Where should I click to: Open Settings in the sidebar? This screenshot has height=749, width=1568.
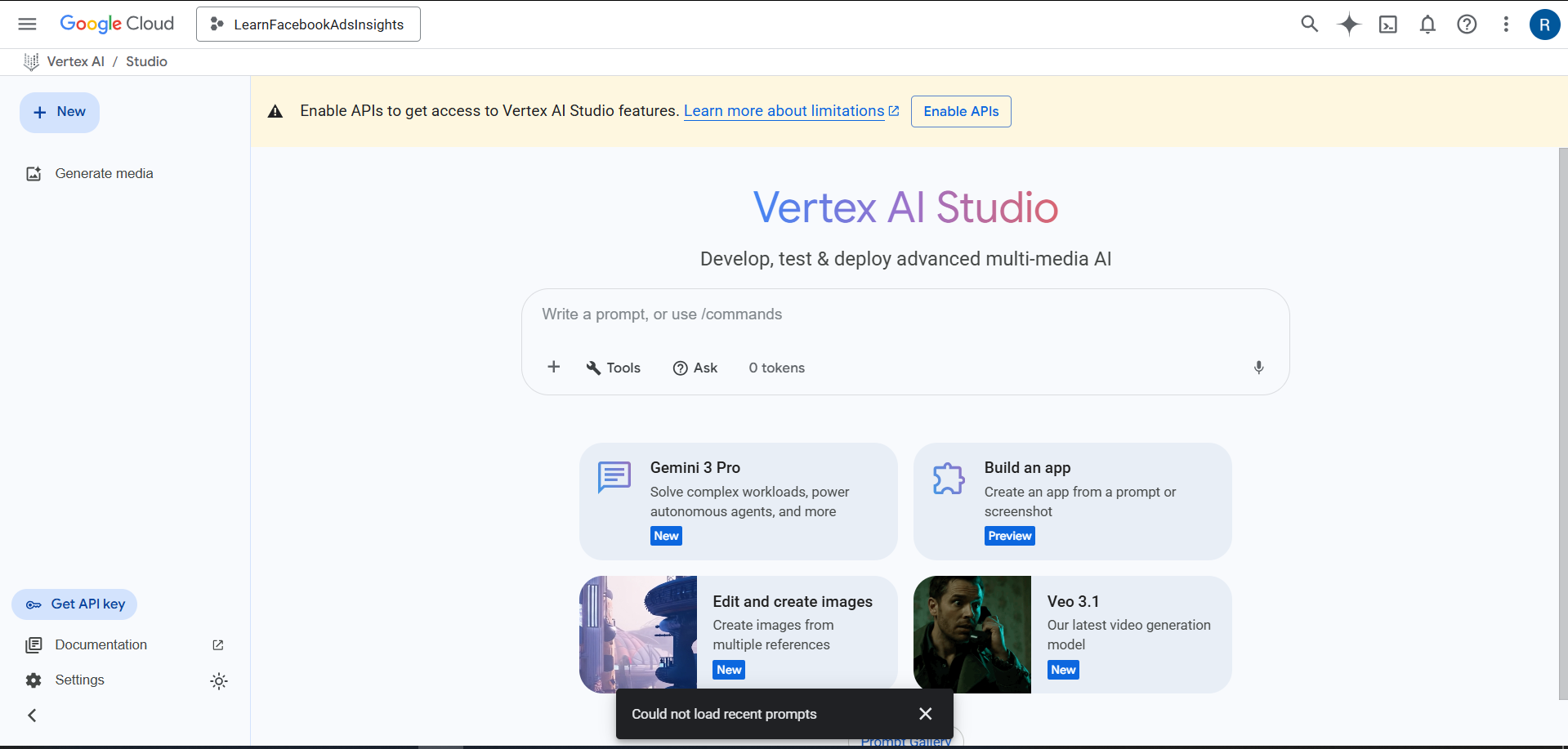click(x=79, y=680)
